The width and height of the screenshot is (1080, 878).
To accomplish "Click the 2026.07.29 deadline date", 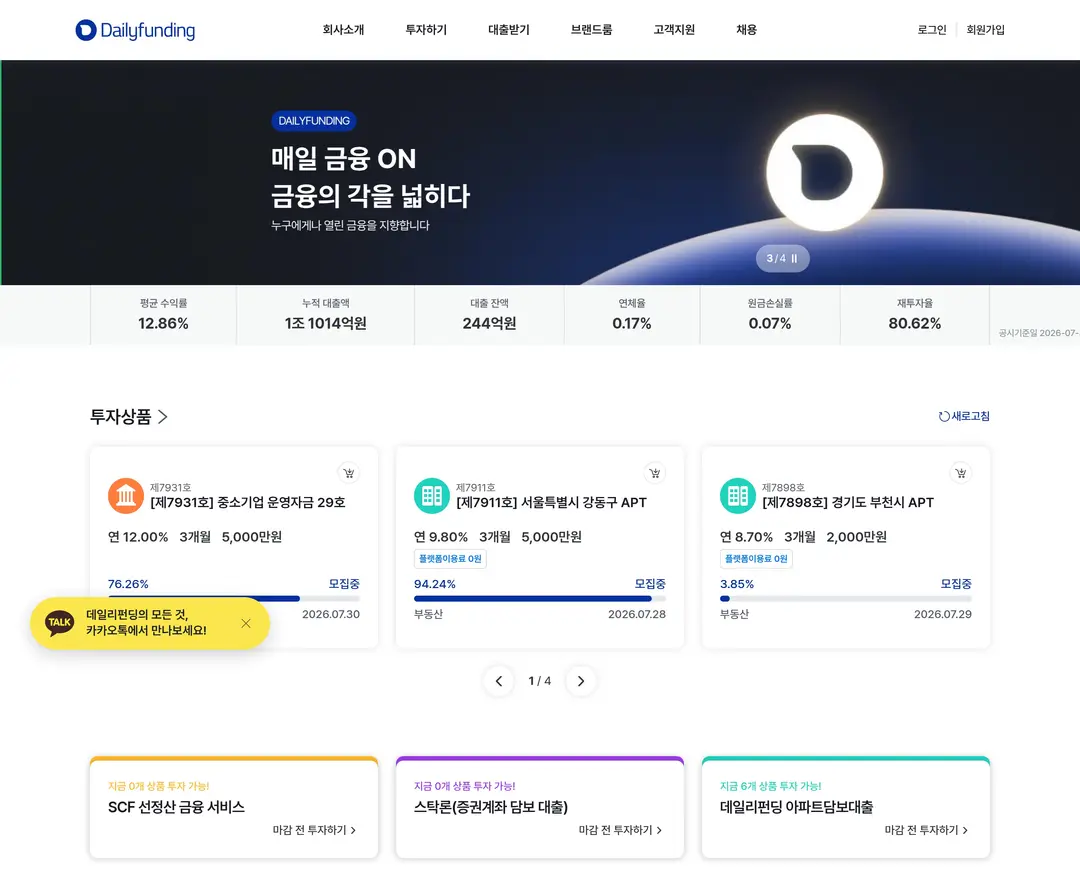I will tap(943, 614).
